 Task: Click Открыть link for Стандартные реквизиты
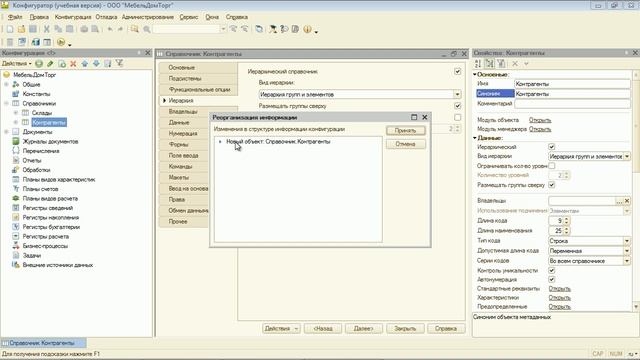tap(559, 289)
